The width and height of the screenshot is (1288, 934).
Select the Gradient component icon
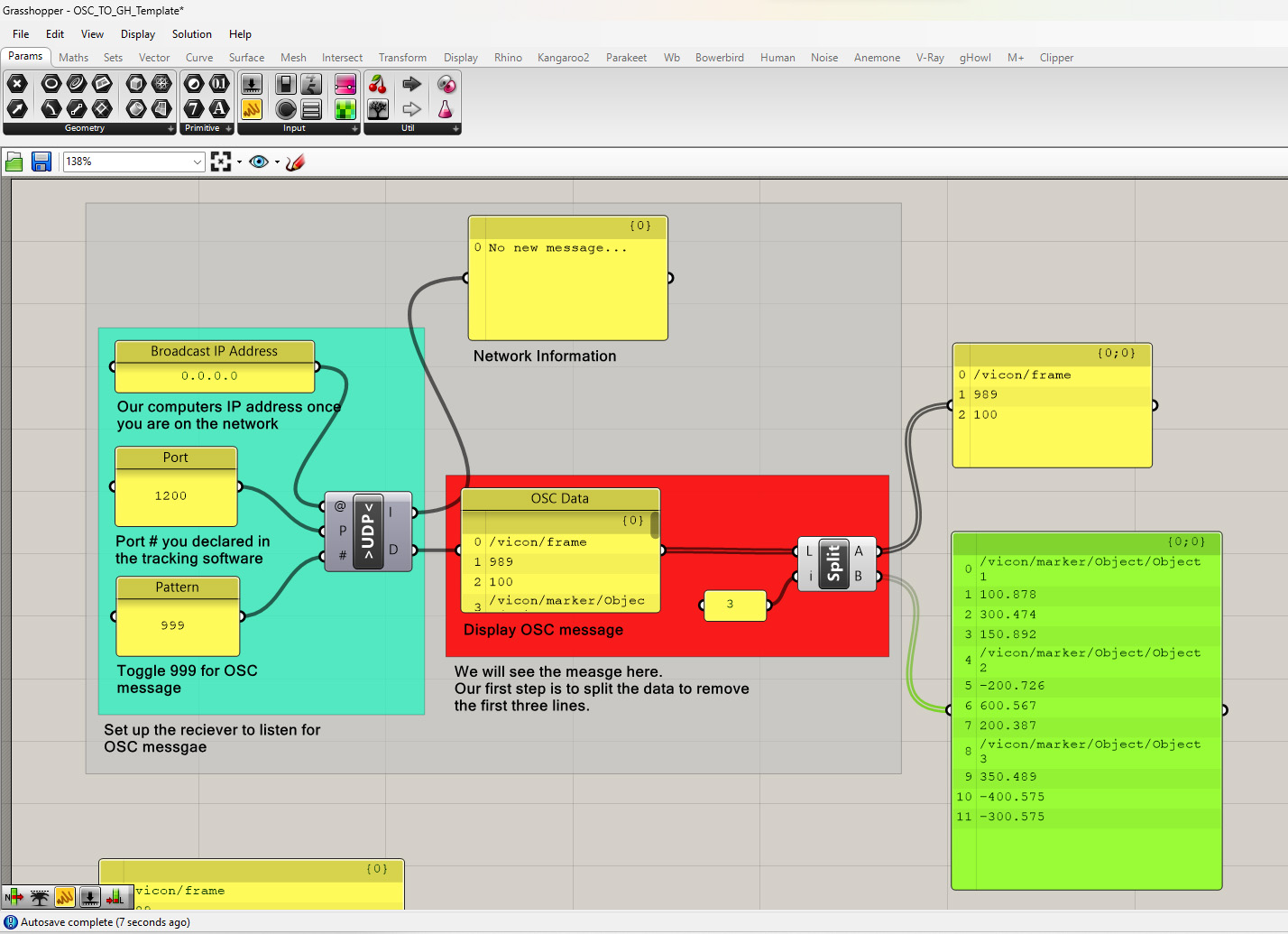pos(345,85)
